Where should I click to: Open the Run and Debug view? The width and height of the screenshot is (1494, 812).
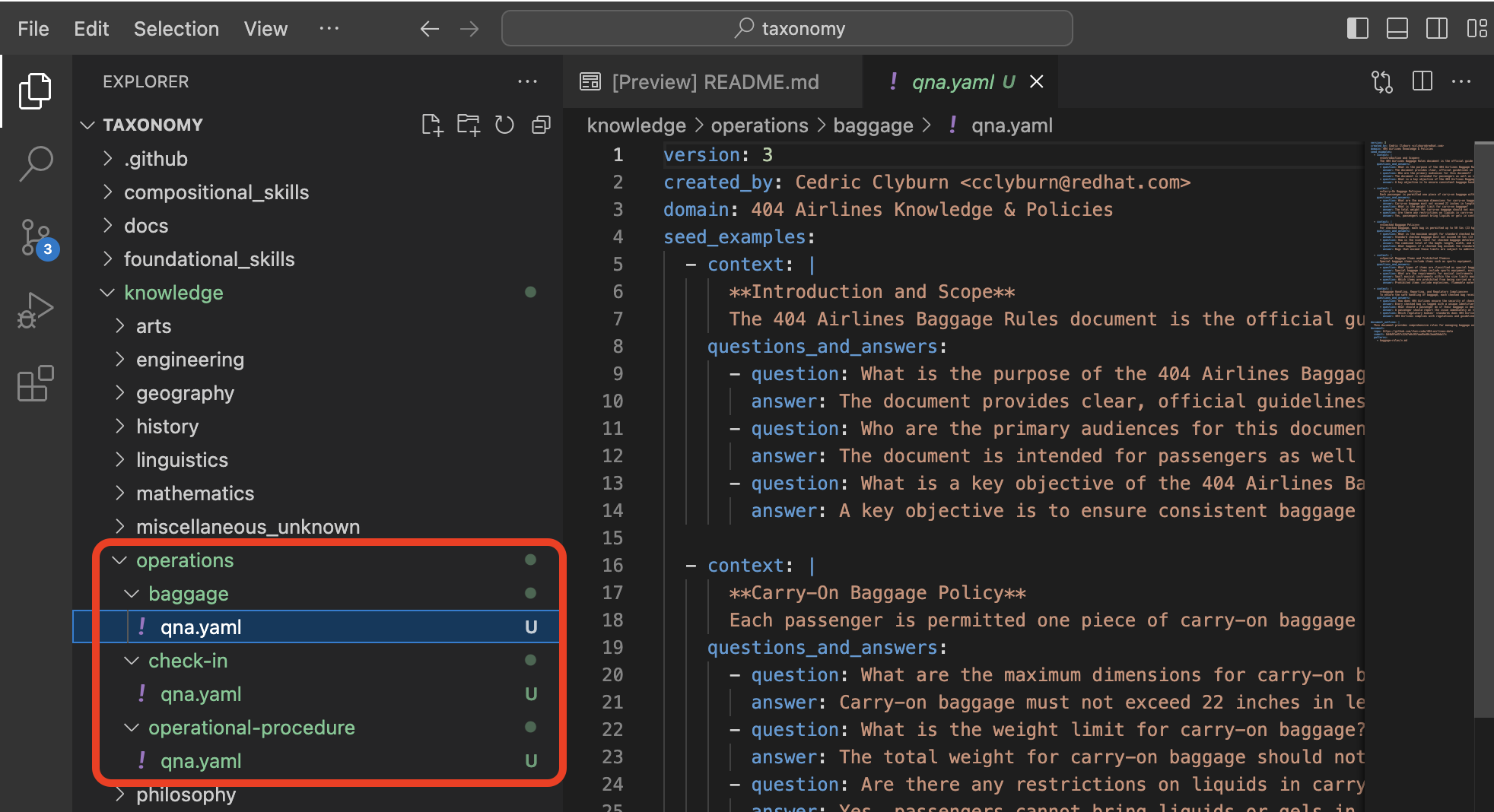click(36, 310)
